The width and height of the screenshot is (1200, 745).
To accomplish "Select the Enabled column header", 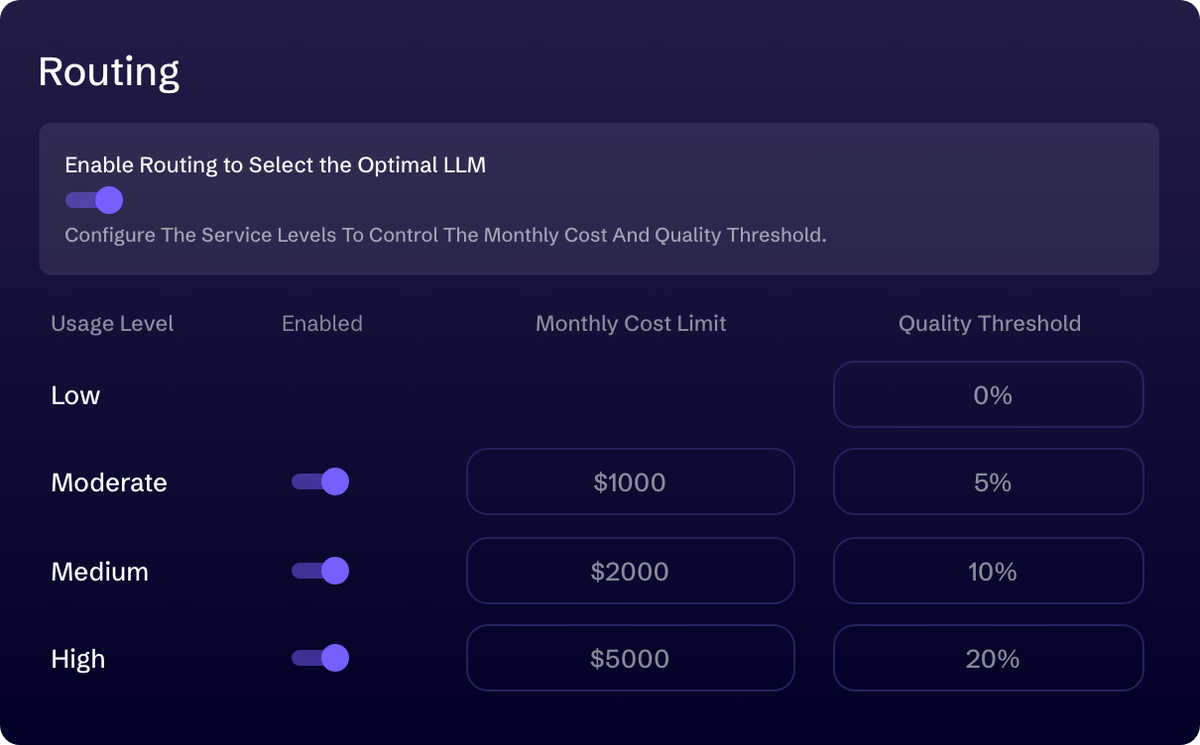I will click(x=322, y=324).
